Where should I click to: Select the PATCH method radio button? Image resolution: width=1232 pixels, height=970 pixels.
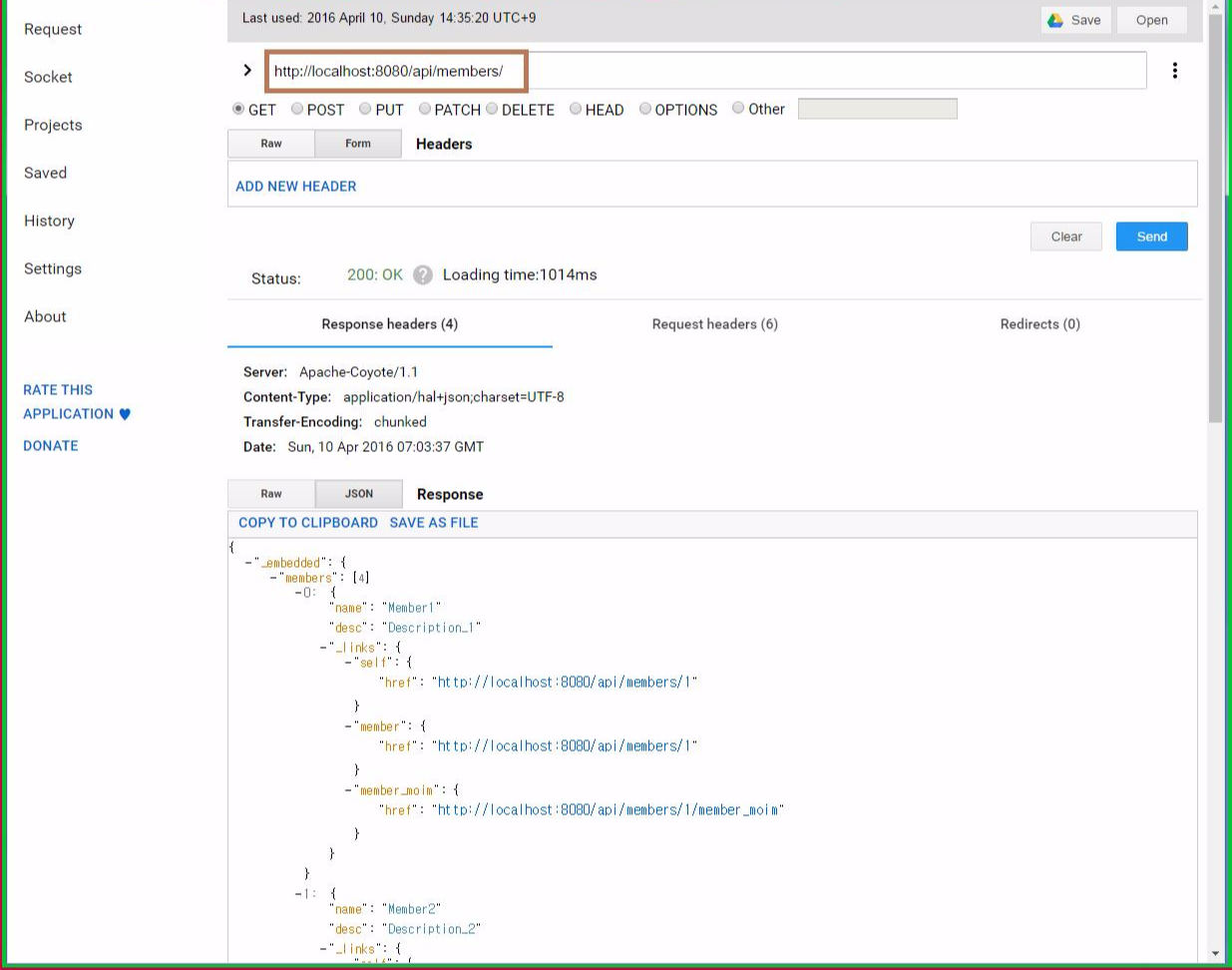(x=425, y=109)
